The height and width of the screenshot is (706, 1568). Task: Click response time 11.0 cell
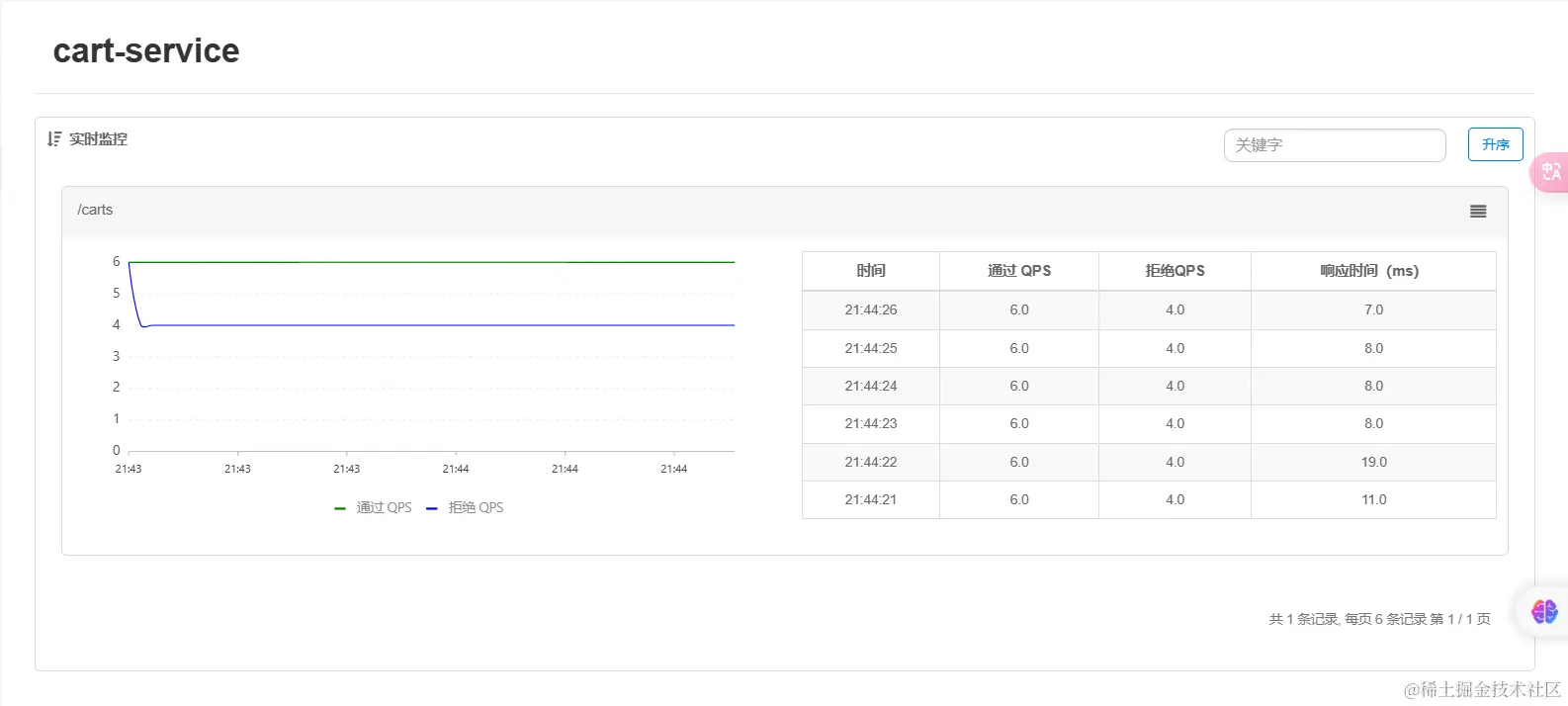[x=1373, y=499]
